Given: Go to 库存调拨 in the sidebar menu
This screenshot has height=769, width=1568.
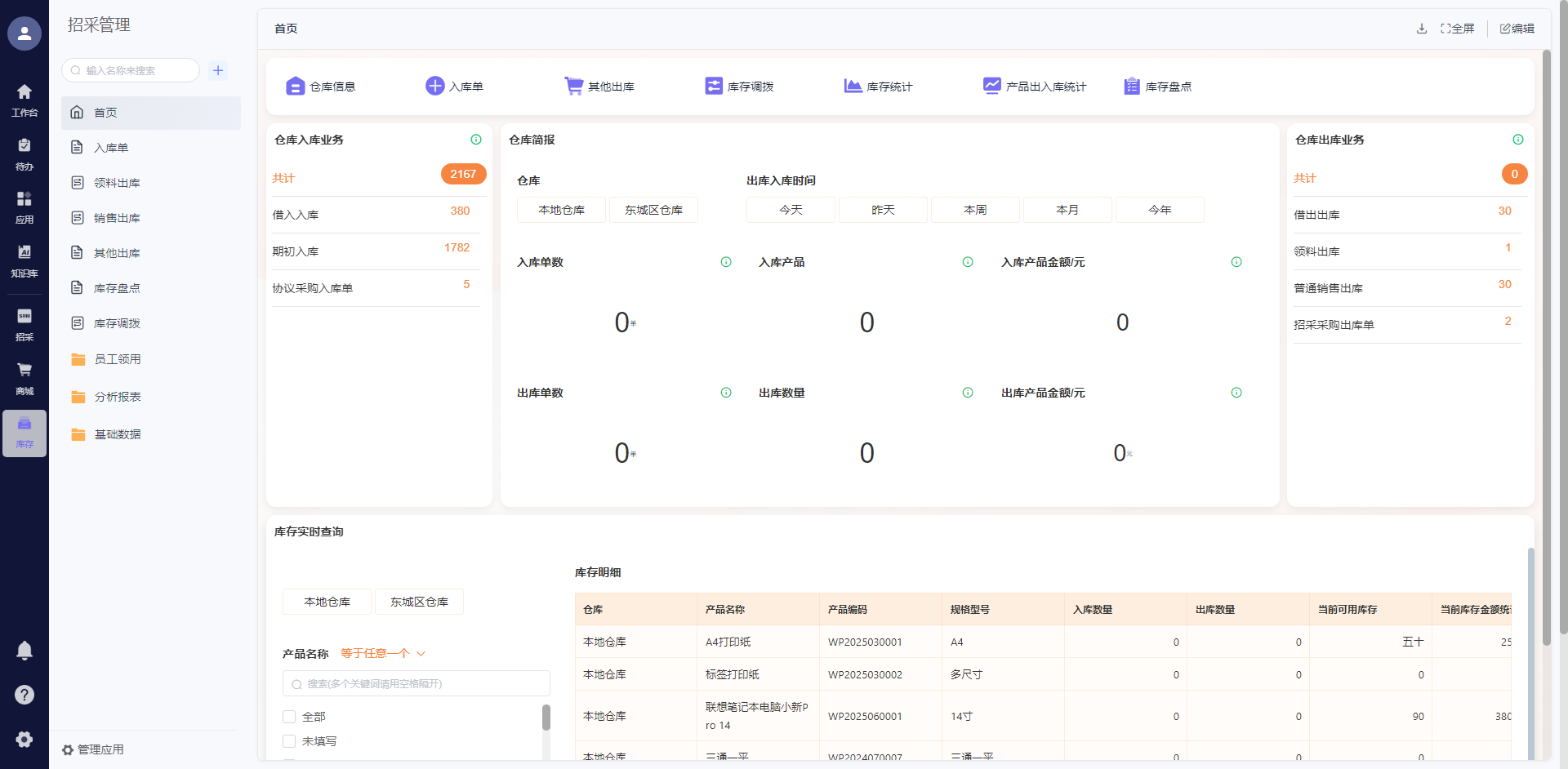Looking at the screenshot, I should click(117, 323).
